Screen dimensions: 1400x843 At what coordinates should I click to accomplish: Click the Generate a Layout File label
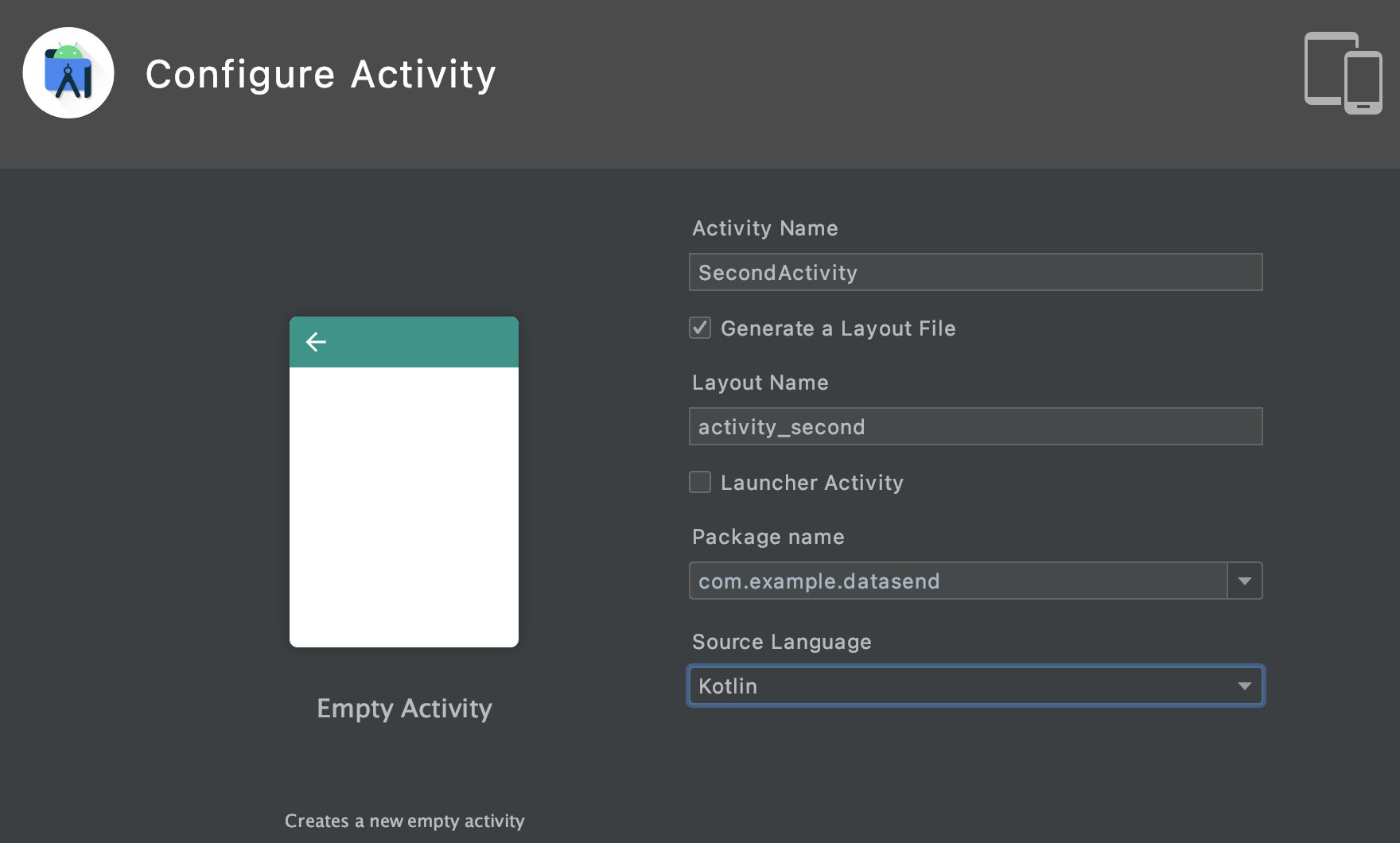coord(838,328)
